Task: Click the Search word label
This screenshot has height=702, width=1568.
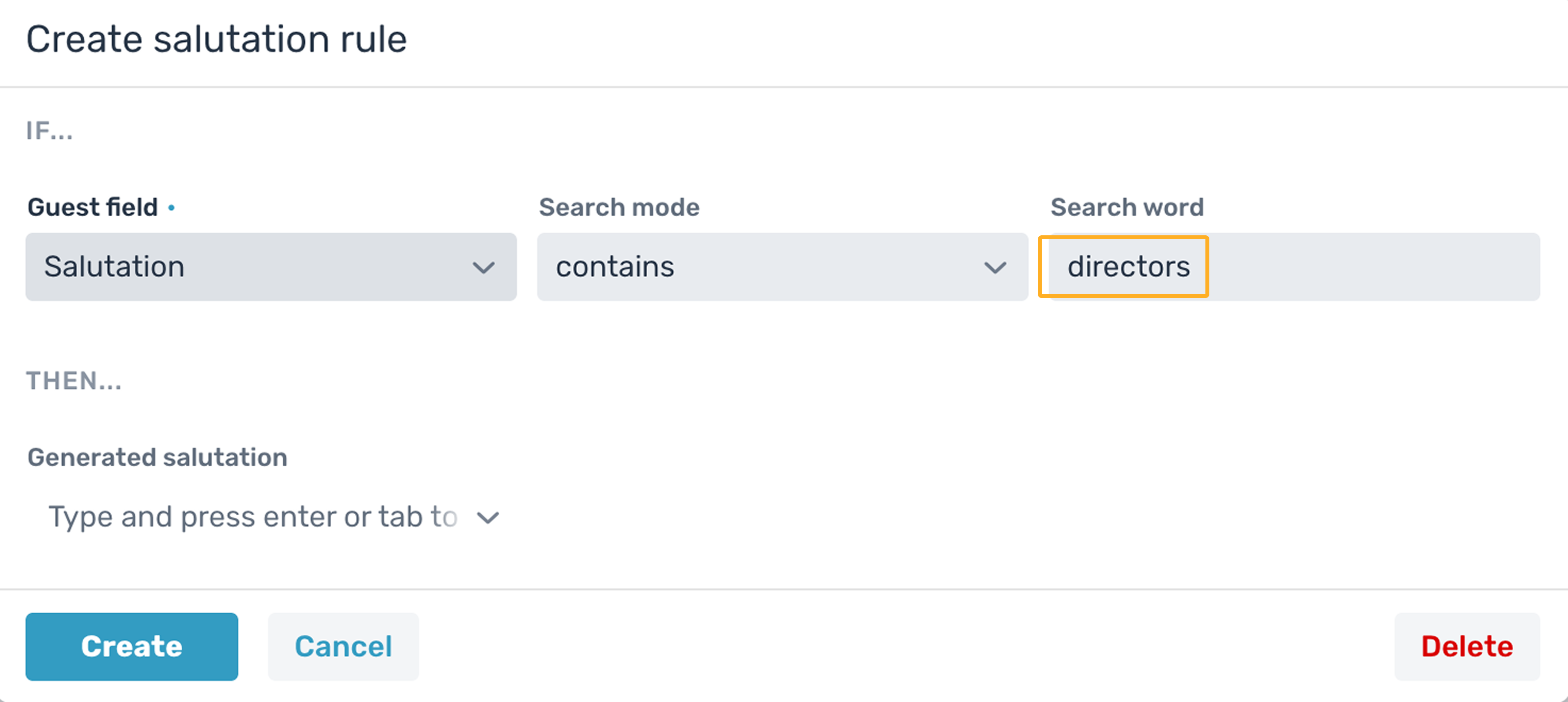Action: point(1127,207)
